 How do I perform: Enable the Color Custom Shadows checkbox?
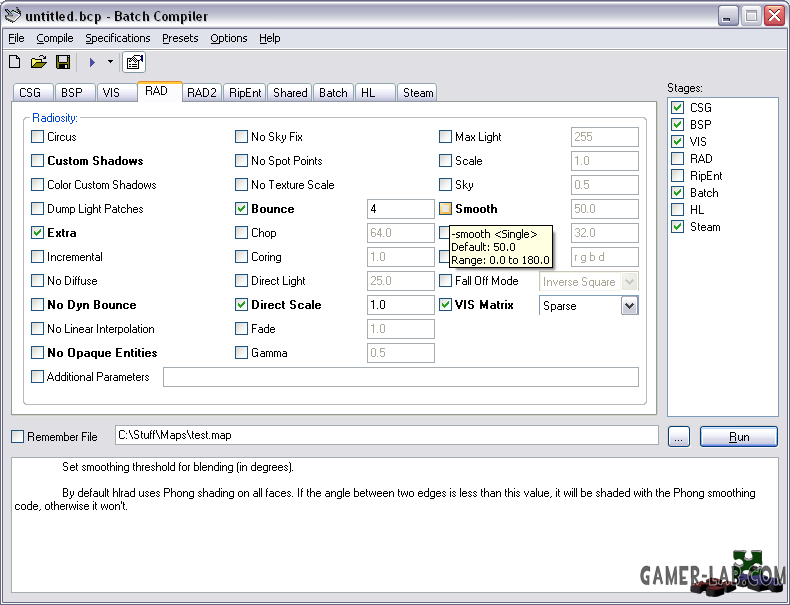coord(37,184)
